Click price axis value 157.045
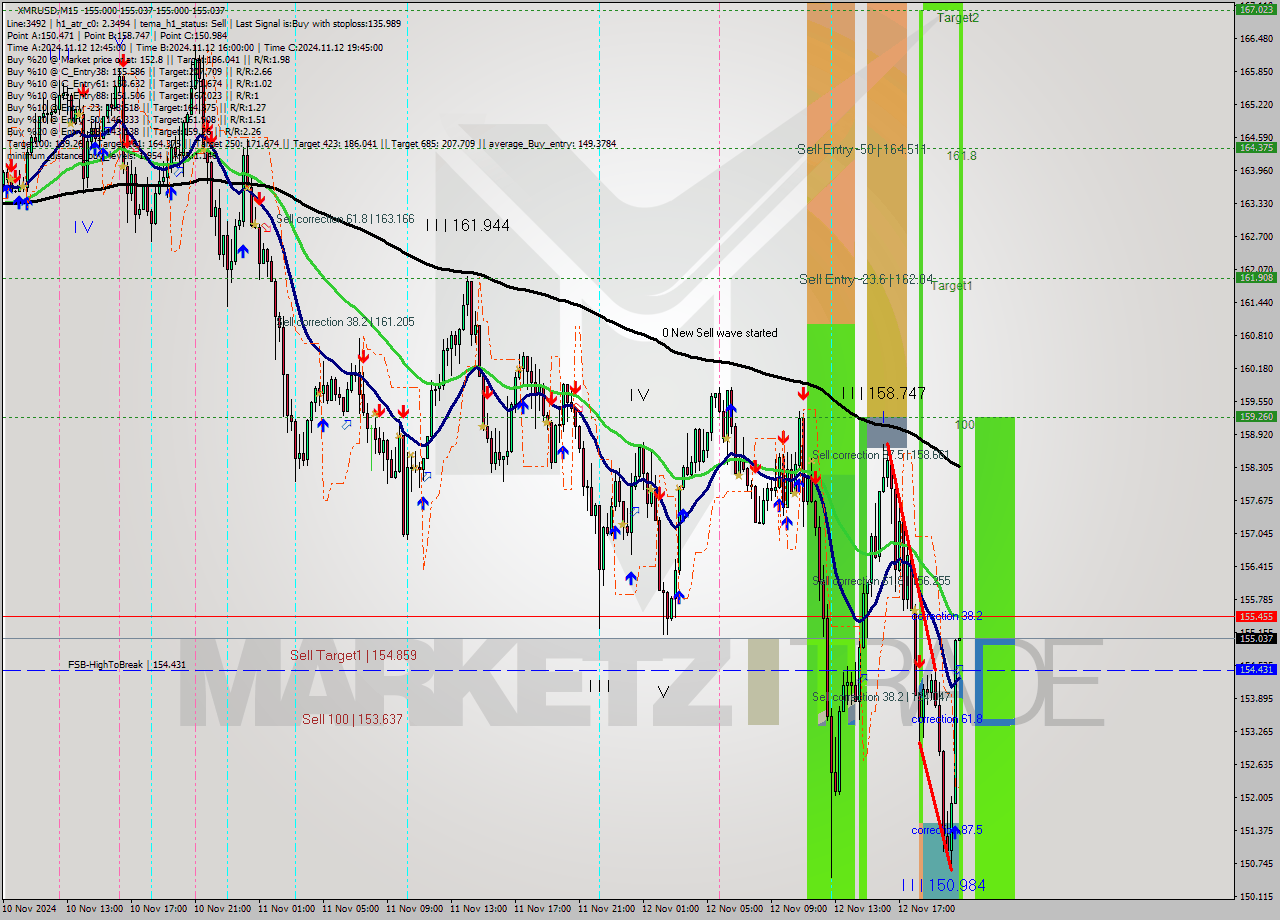The width and height of the screenshot is (1280, 920). point(1255,533)
